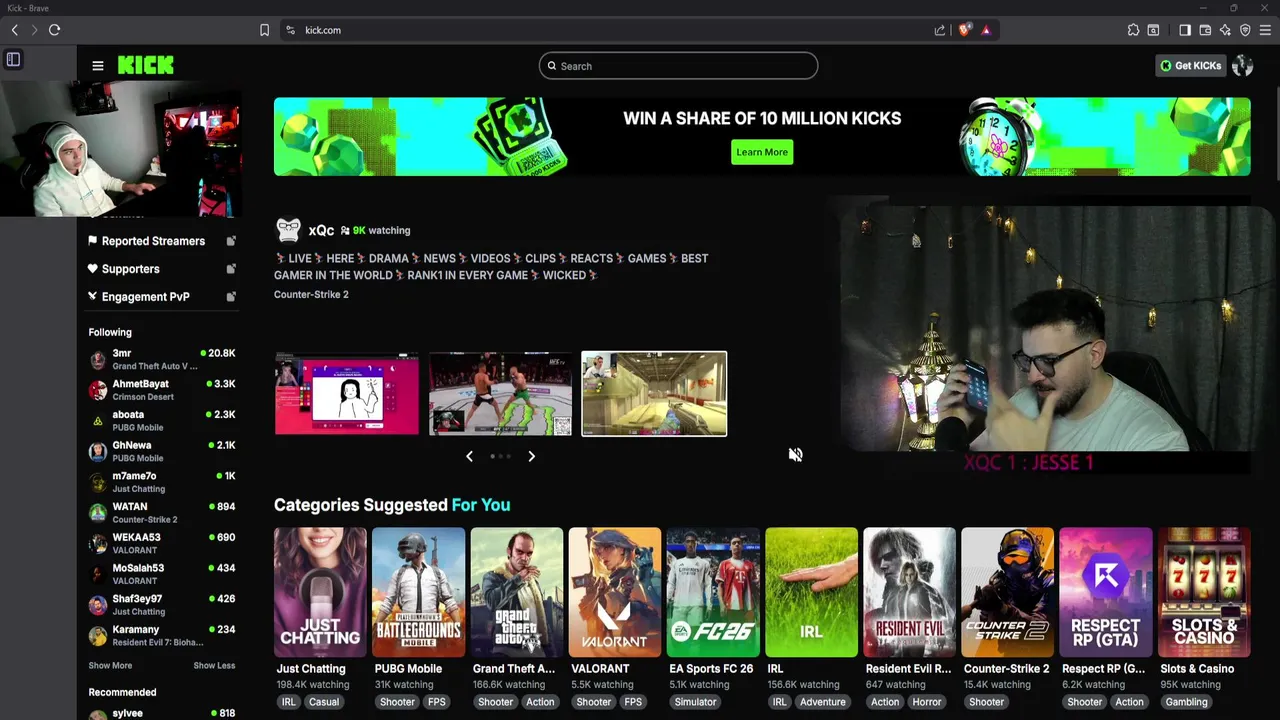Open followed channel m7ame7o
The image size is (1280, 720).
pos(161,482)
